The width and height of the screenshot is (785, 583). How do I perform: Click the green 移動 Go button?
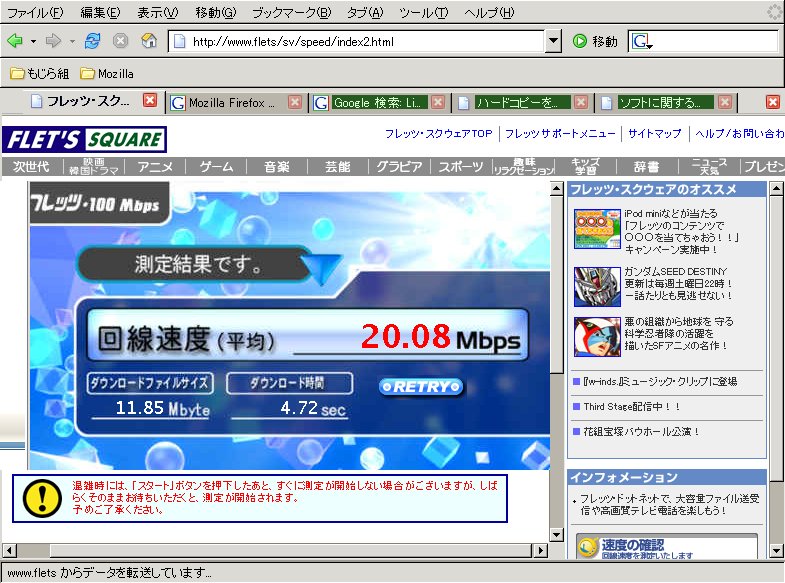pos(595,41)
